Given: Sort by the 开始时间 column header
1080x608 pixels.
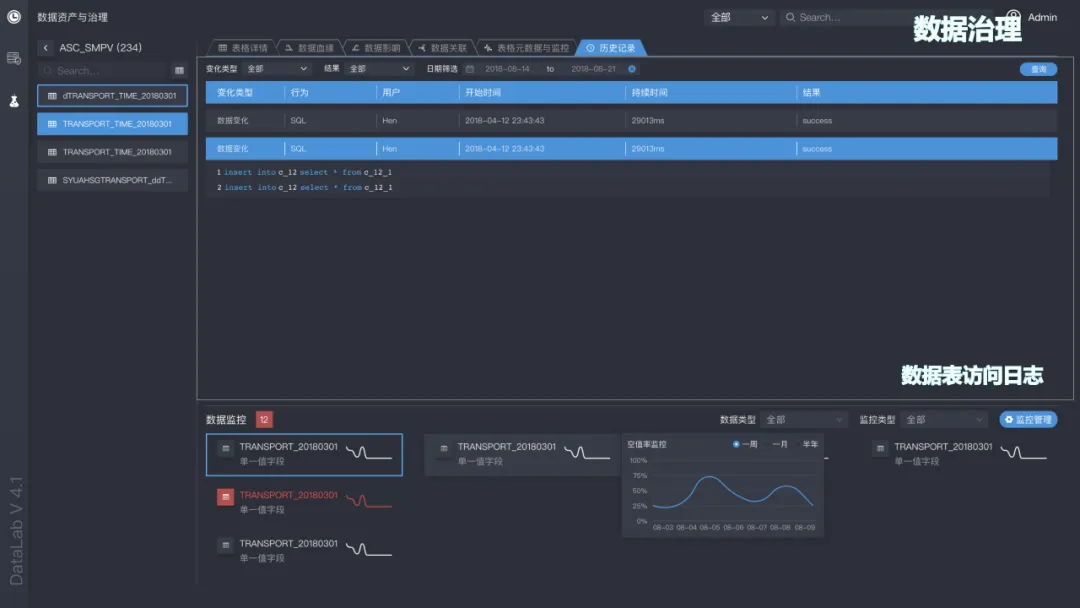Looking at the screenshot, I should (483, 92).
